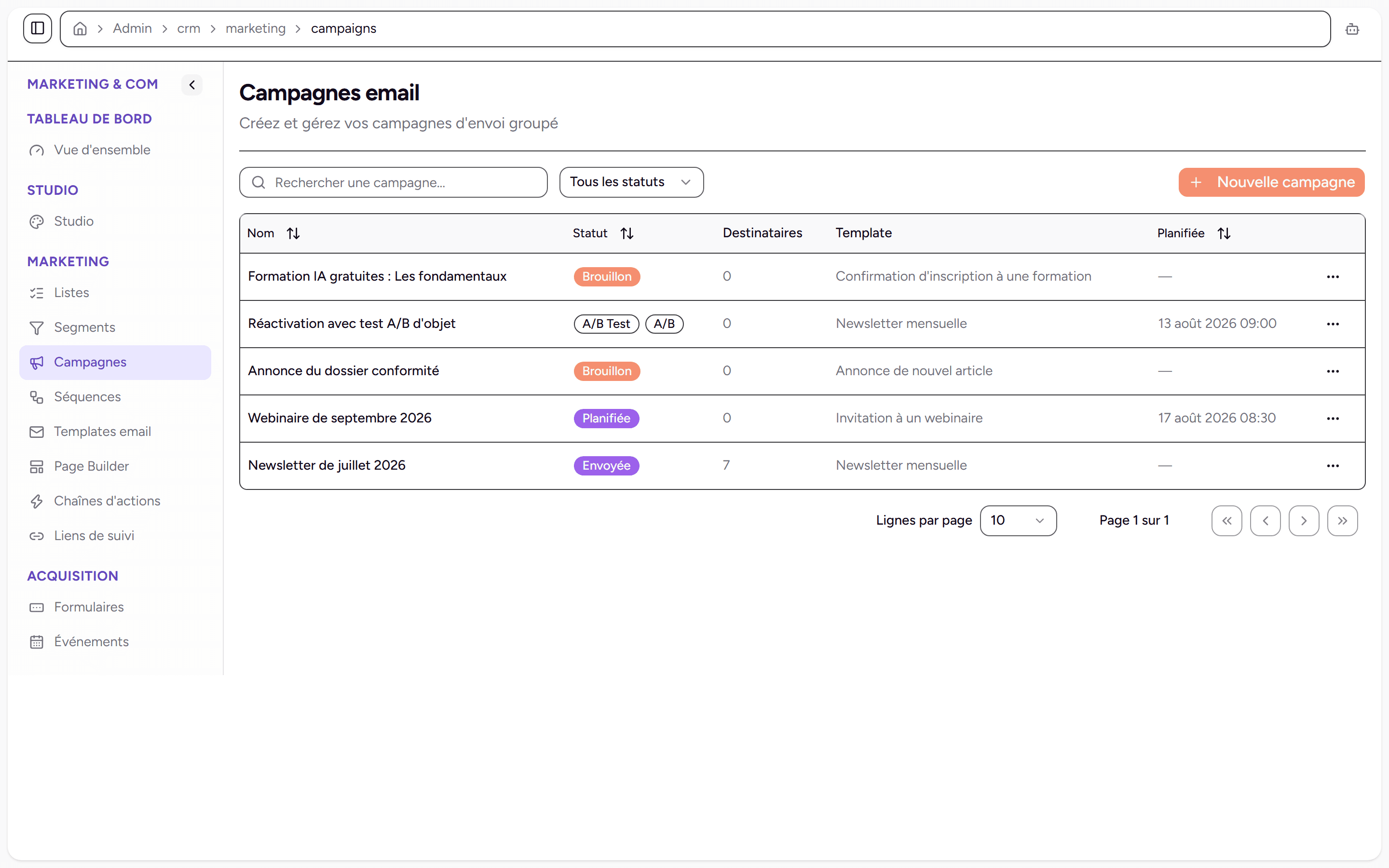Go to the next page
This screenshot has width=1389, height=868.
tap(1304, 521)
